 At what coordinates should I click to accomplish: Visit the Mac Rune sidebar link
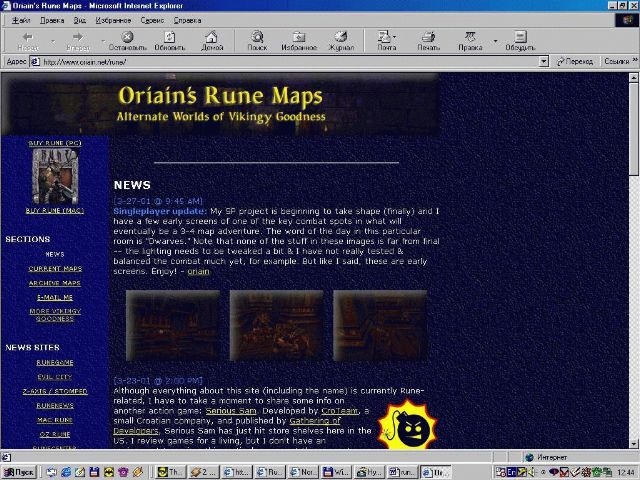point(55,420)
